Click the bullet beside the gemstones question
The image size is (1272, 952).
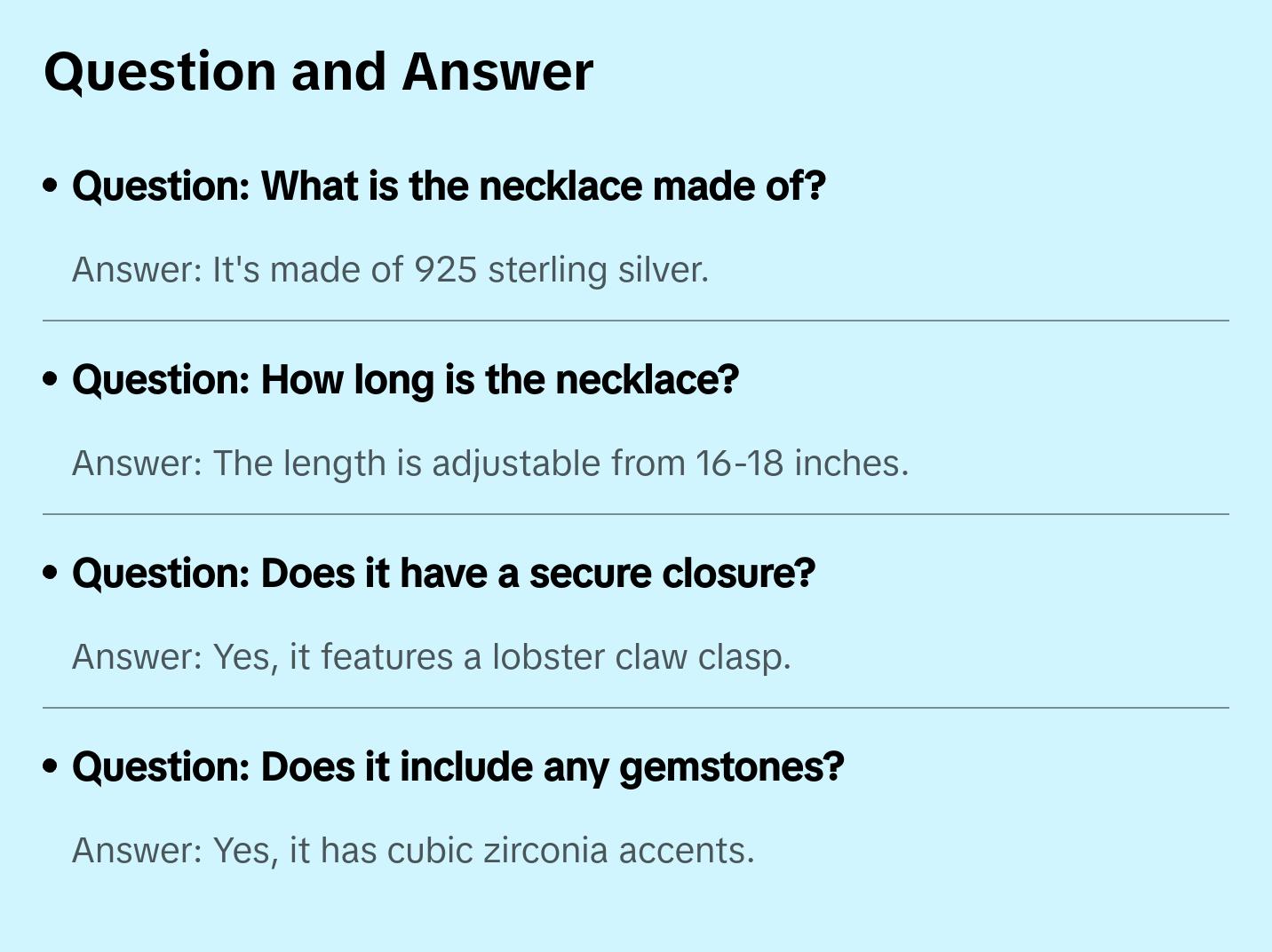pos(51,767)
